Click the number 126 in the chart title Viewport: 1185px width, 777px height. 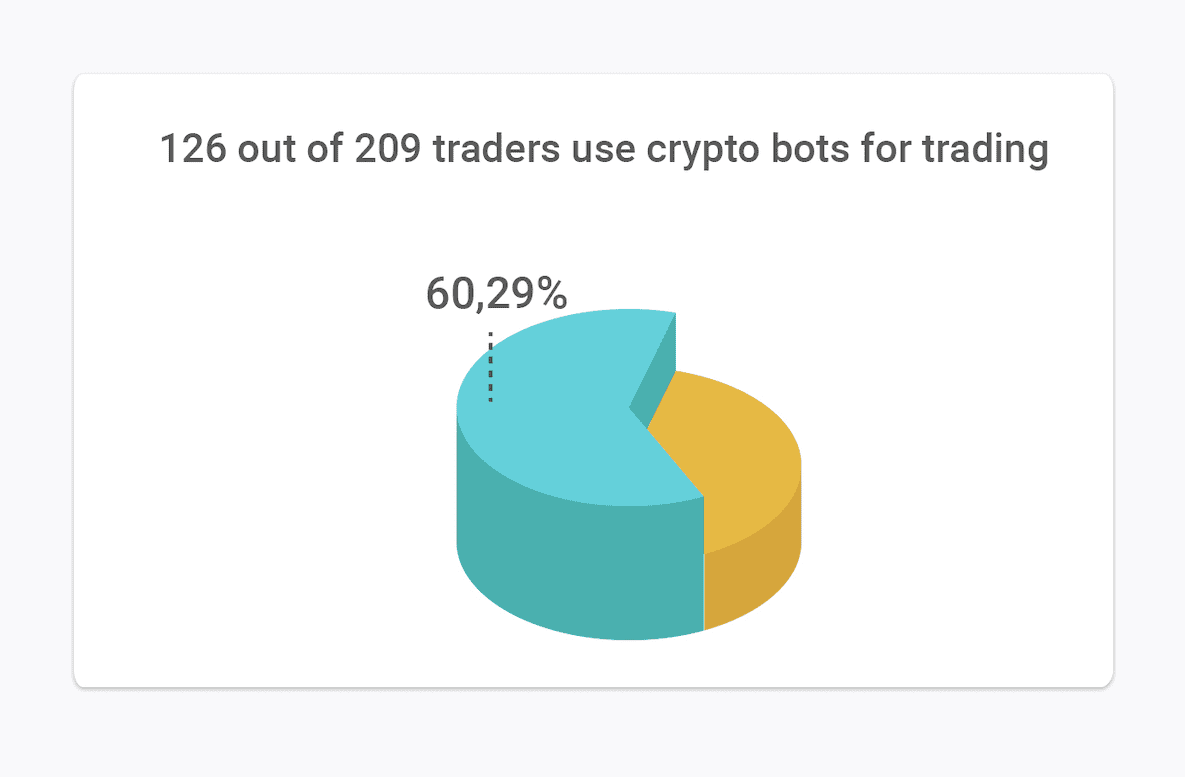[193, 148]
